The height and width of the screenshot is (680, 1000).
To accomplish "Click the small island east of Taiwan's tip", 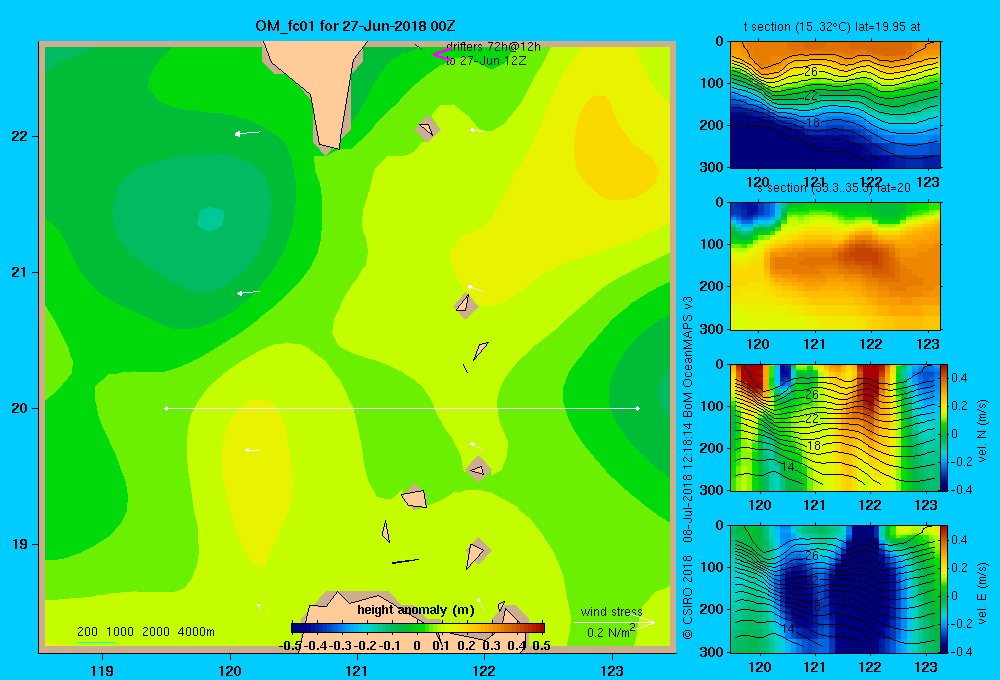I will coord(427,129).
